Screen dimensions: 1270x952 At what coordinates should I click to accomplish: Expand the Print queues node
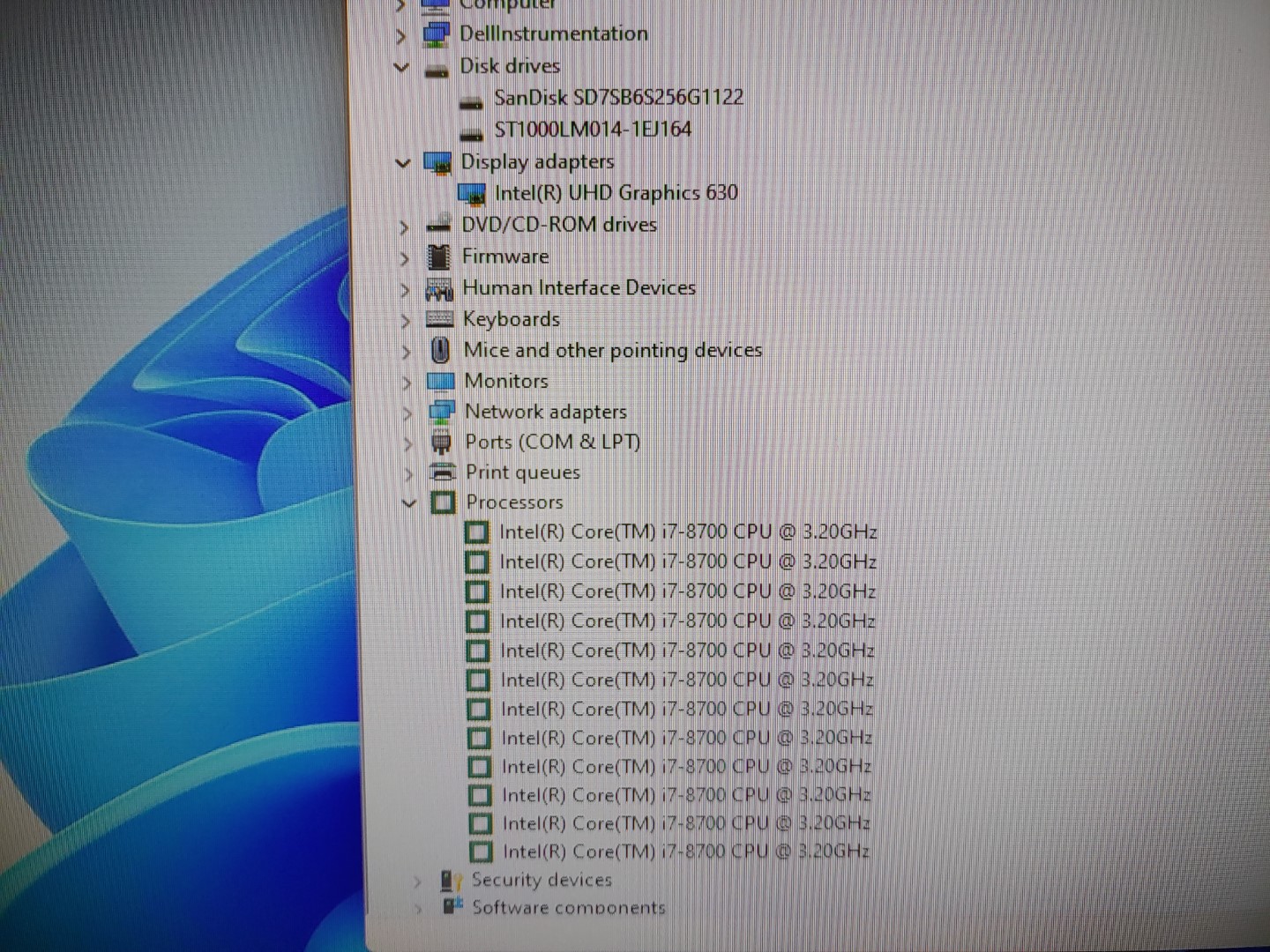408,474
